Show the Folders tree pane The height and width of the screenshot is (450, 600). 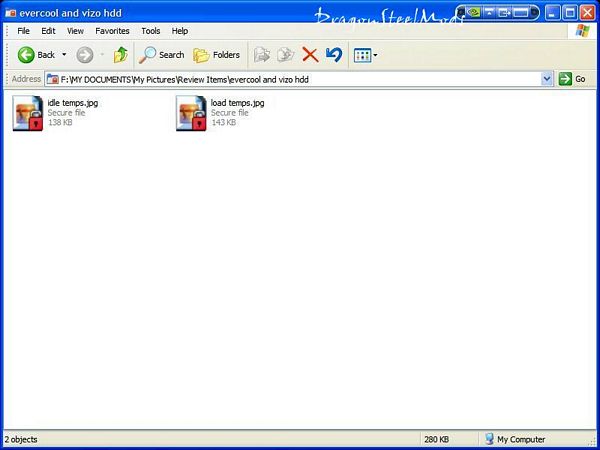click(x=216, y=55)
